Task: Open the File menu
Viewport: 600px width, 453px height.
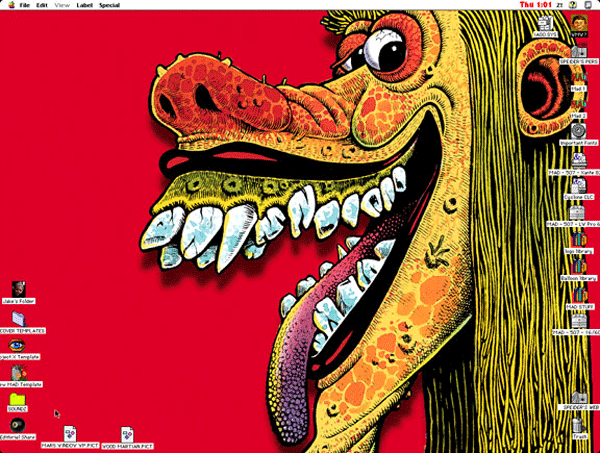Action: point(24,5)
